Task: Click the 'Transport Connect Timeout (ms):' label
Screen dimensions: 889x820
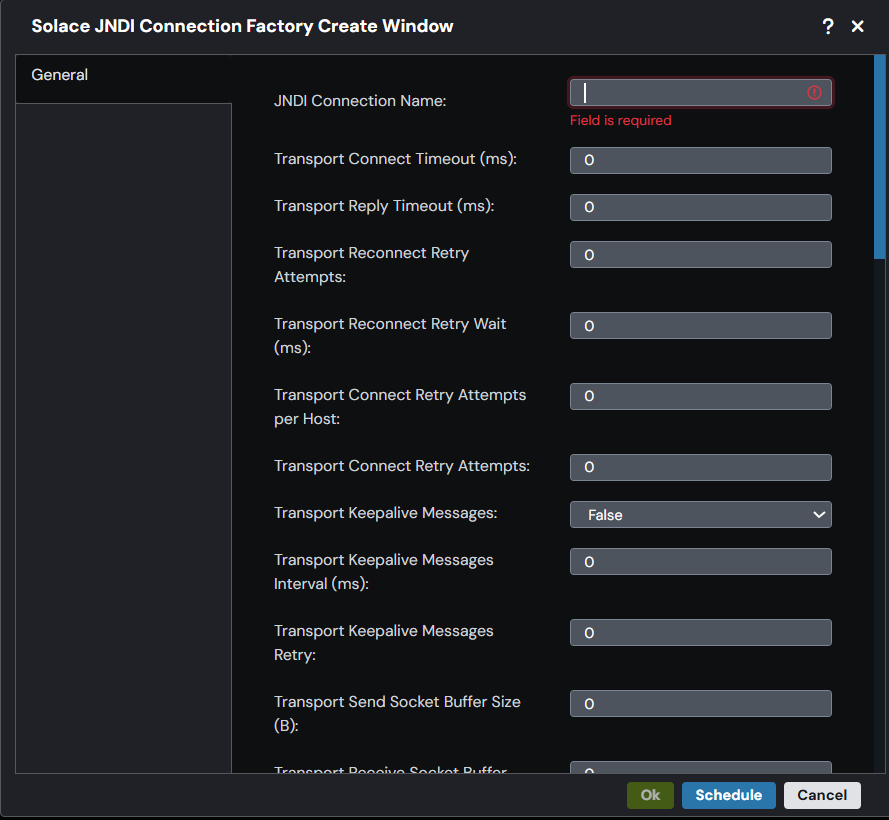Action: tap(395, 159)
